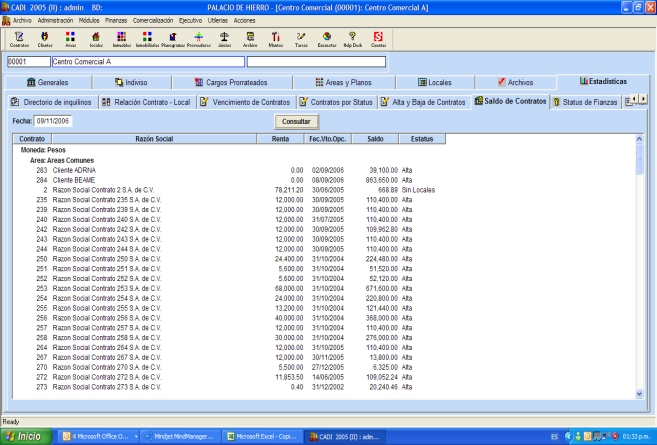The height and width of the screenshot is (445, 657).
Task: Select the Locales toolbar icon
Action: coord(96,38)
